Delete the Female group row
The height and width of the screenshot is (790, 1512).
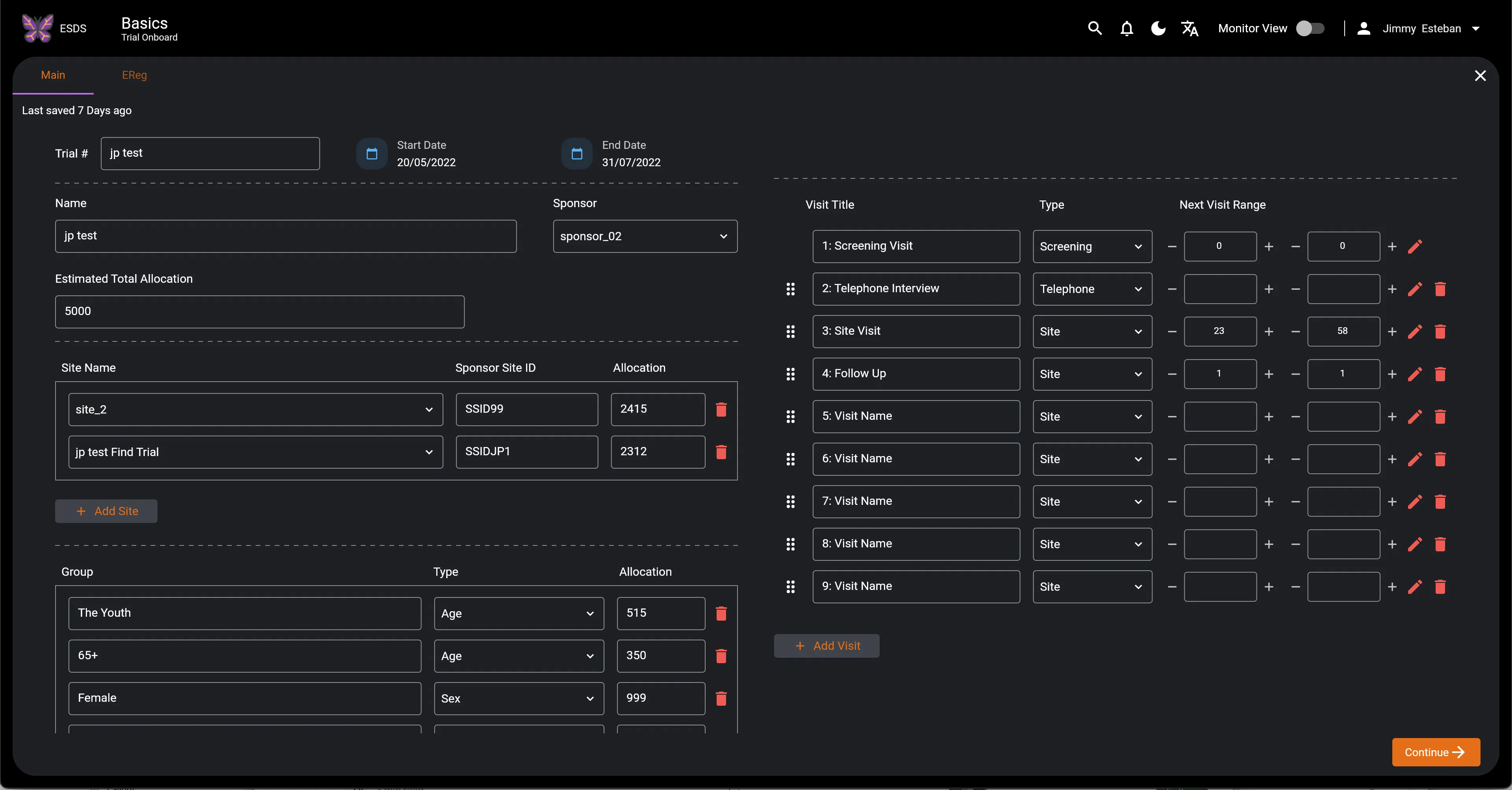tap(721, 699)
